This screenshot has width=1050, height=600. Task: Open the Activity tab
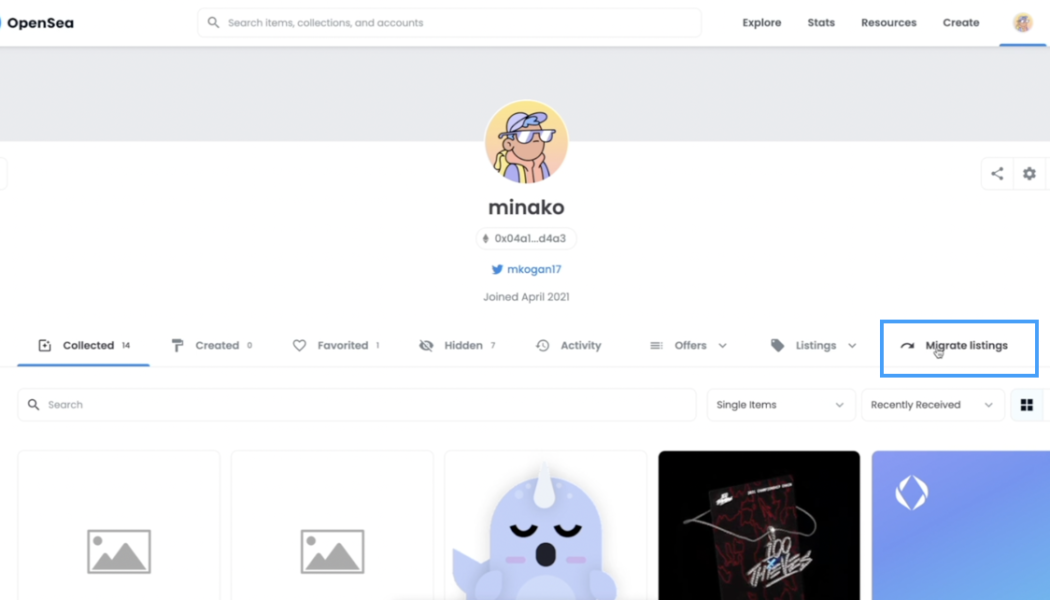point(569,346)
